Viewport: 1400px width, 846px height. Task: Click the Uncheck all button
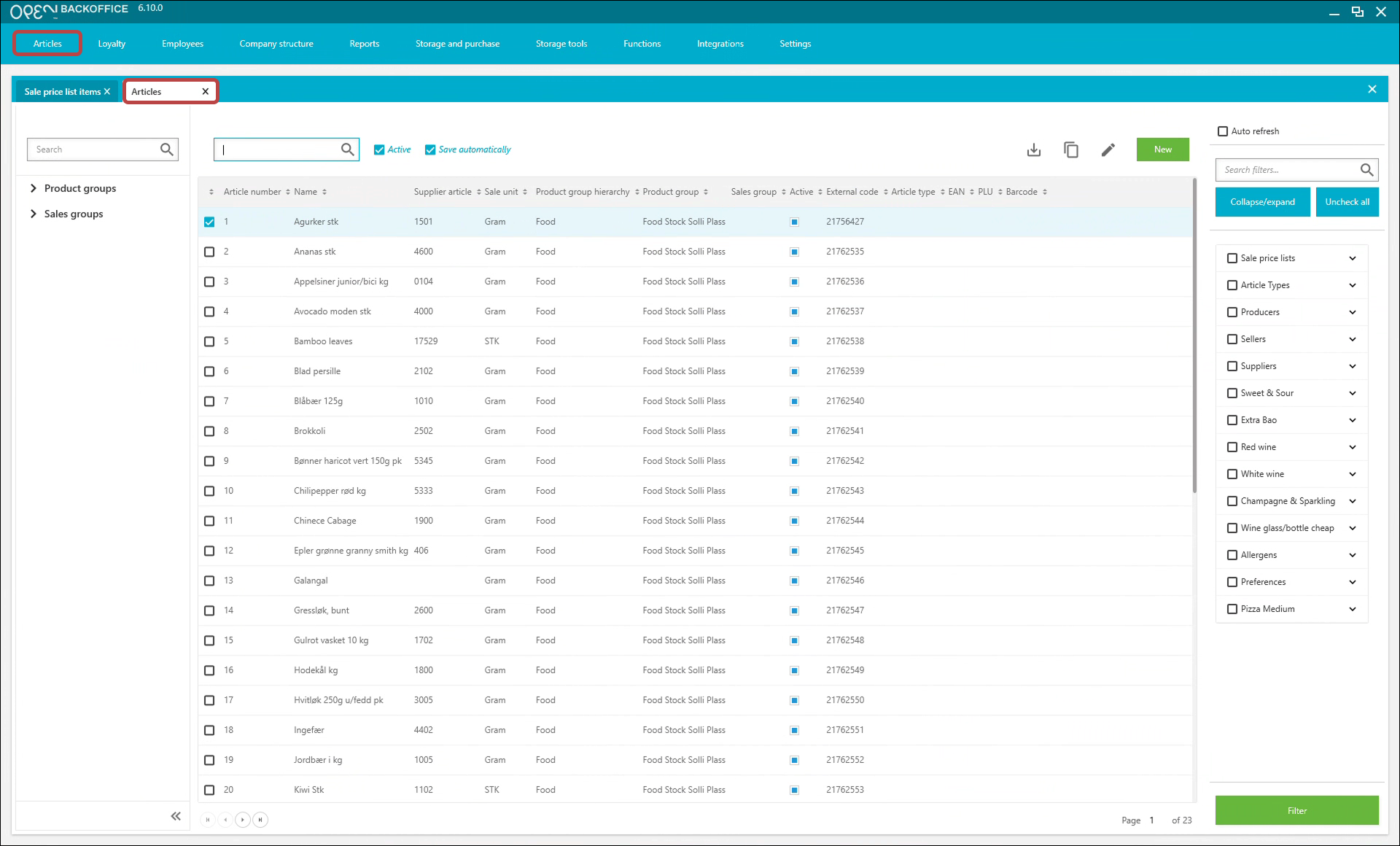click(x=1347, y=202)
